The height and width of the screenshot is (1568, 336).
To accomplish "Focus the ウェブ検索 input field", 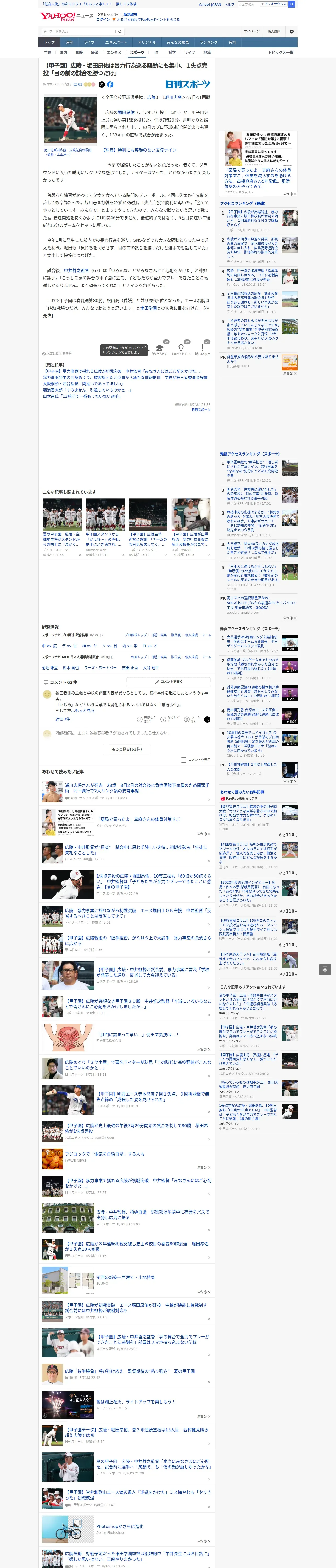I will 249,4.
